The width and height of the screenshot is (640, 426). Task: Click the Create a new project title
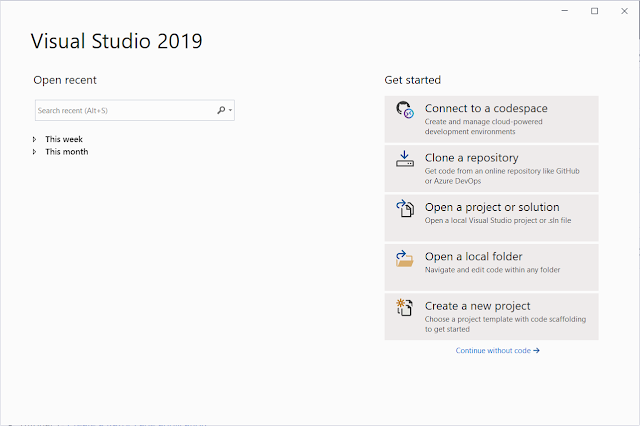[x=478, y=306]
